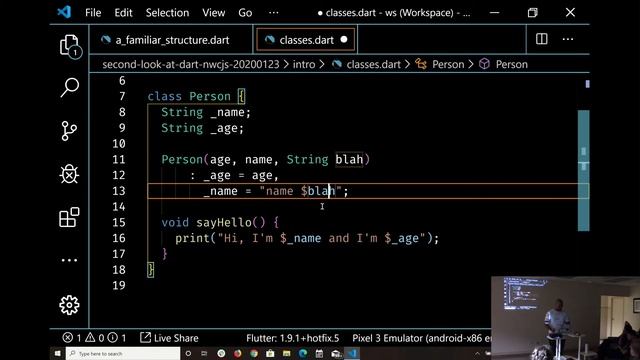Open the View menu

tap(213, 13)
